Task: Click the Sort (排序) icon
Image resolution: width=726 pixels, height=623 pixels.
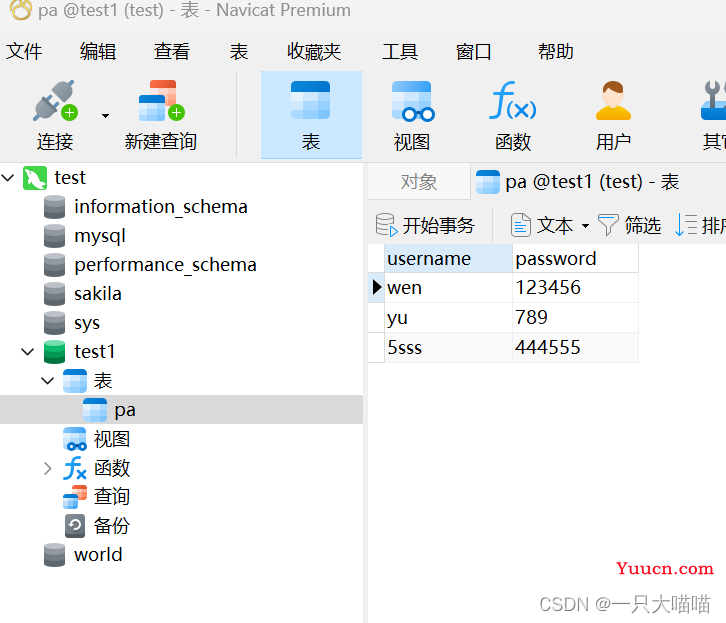Action: pos(687,225)
